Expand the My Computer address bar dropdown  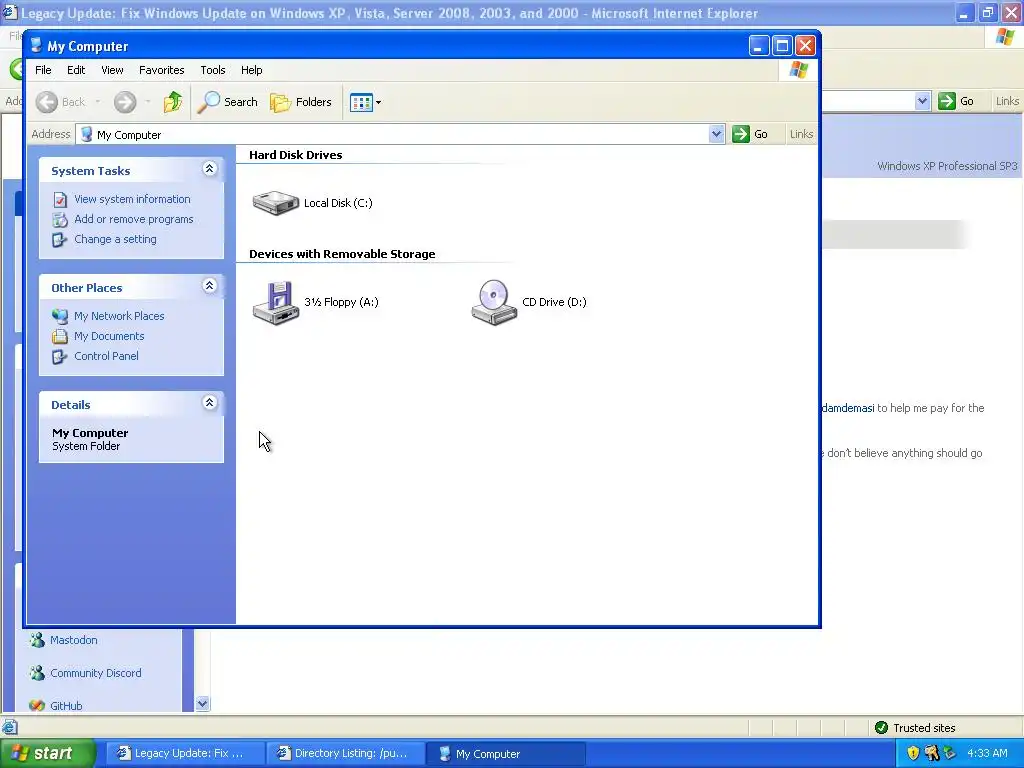point(716,134)
